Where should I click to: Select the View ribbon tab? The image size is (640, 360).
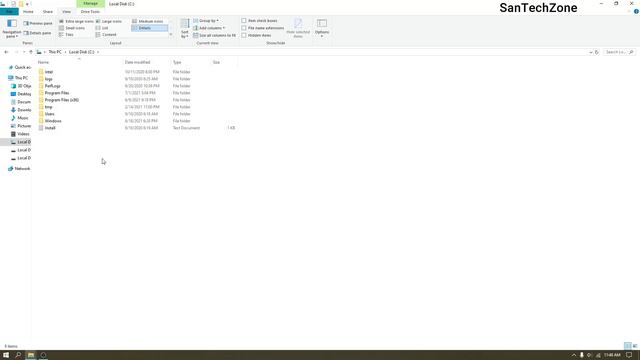(67, 11)
